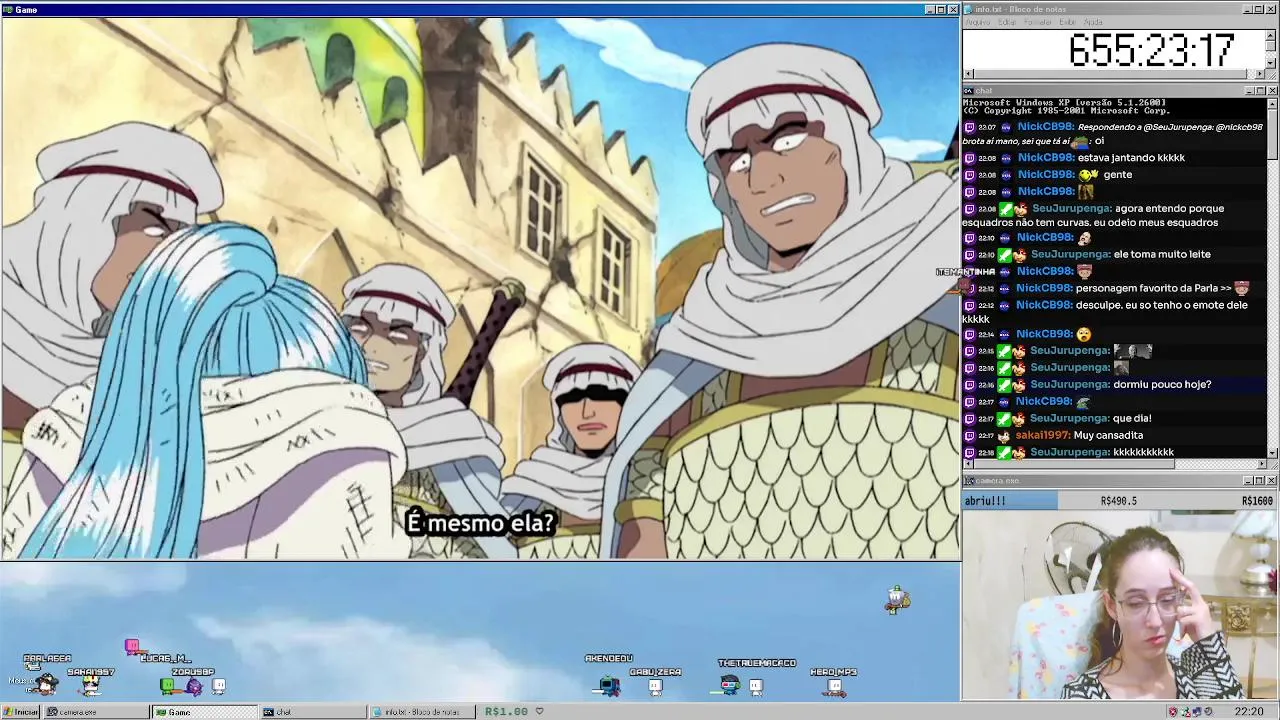
Task: Open the Editar menu in Bloco de notas
Action: (1007, 22)
